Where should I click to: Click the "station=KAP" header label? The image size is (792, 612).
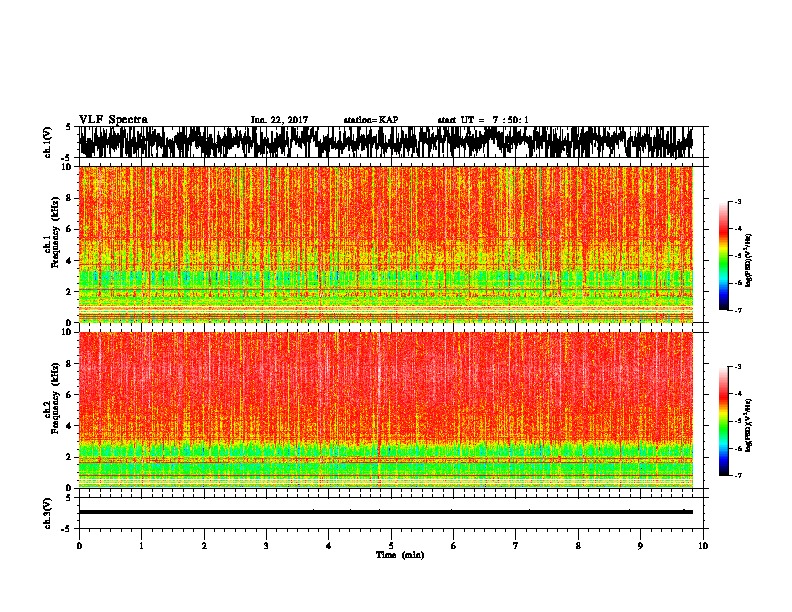coord(371,120)
